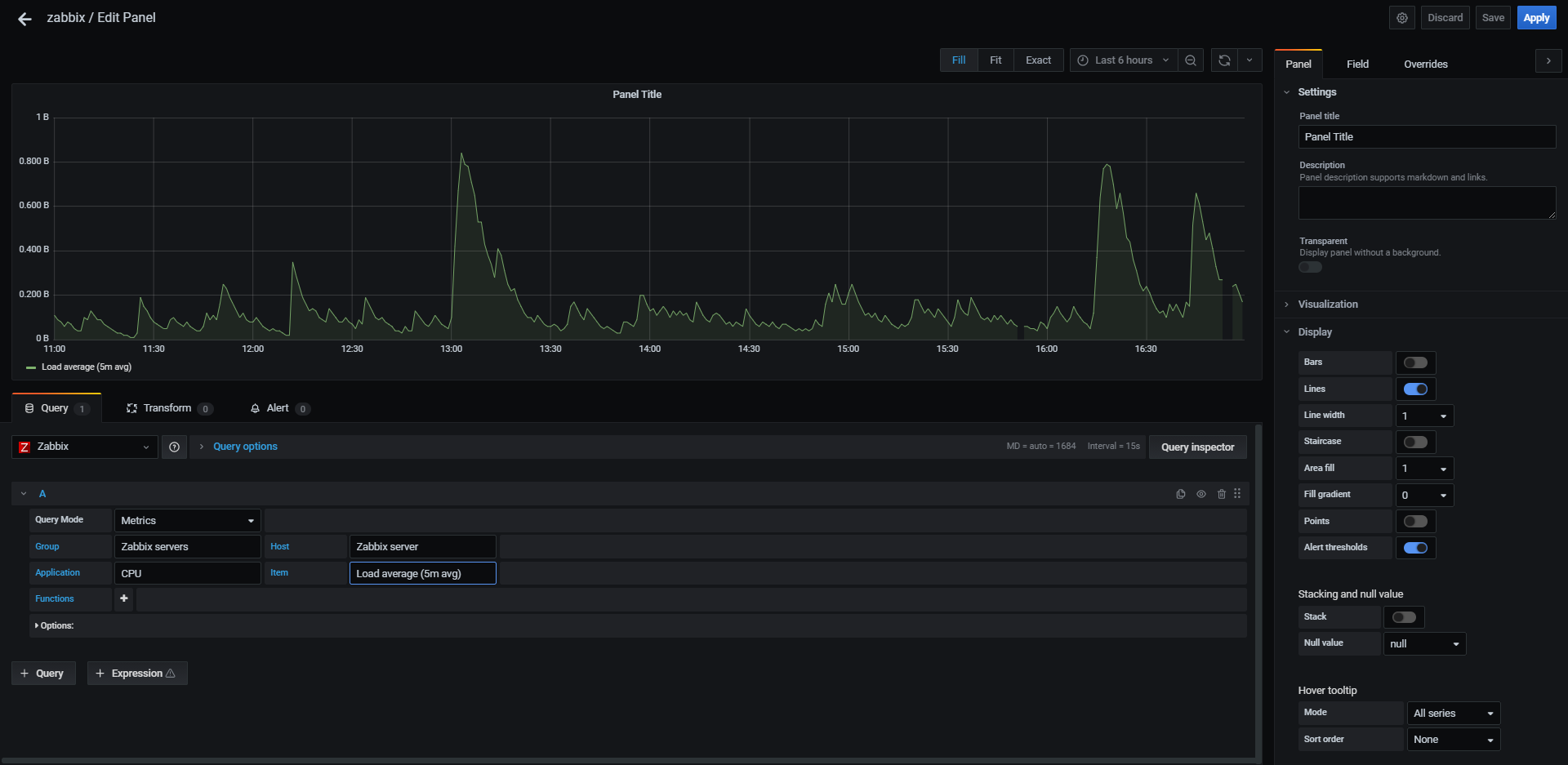
Task: Expand the Options disclosure triangle
Action: 37,625
